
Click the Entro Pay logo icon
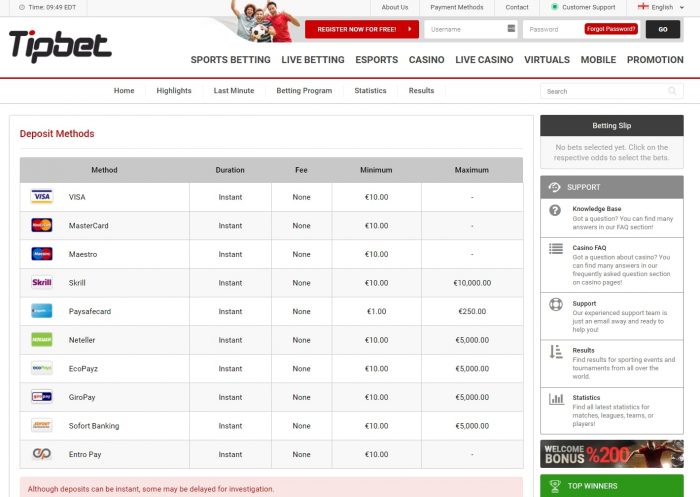click(42, 454)
